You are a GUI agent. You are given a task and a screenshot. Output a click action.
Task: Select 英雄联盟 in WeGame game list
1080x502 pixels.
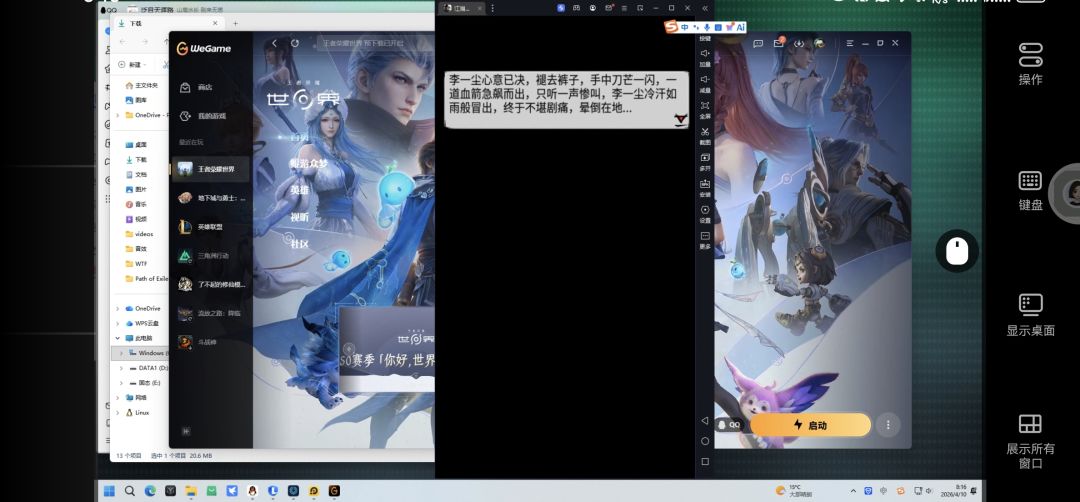(210, 227)
